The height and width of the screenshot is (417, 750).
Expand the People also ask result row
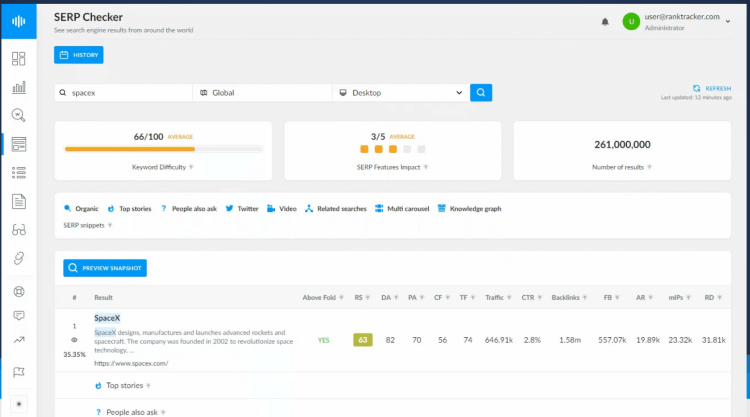tap(392, 410)
